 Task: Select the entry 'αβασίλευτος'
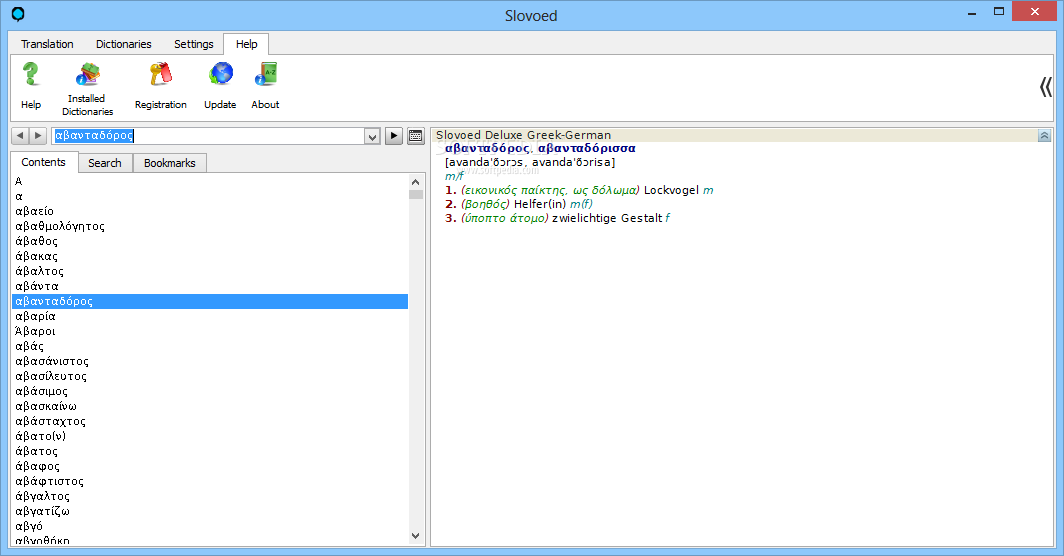coord(210,376)
